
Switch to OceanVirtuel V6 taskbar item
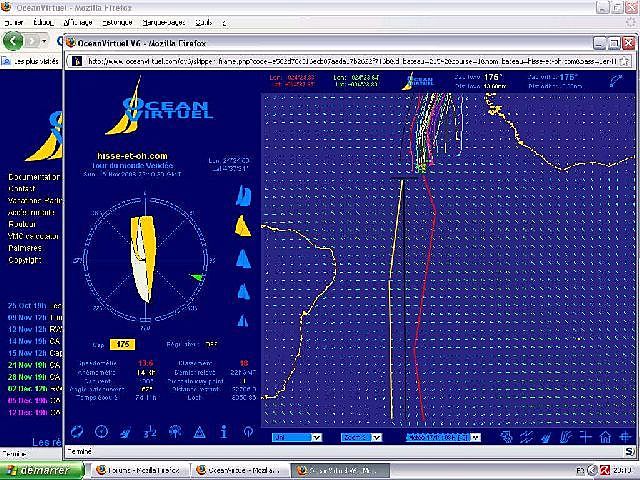(x=340, y=471)
